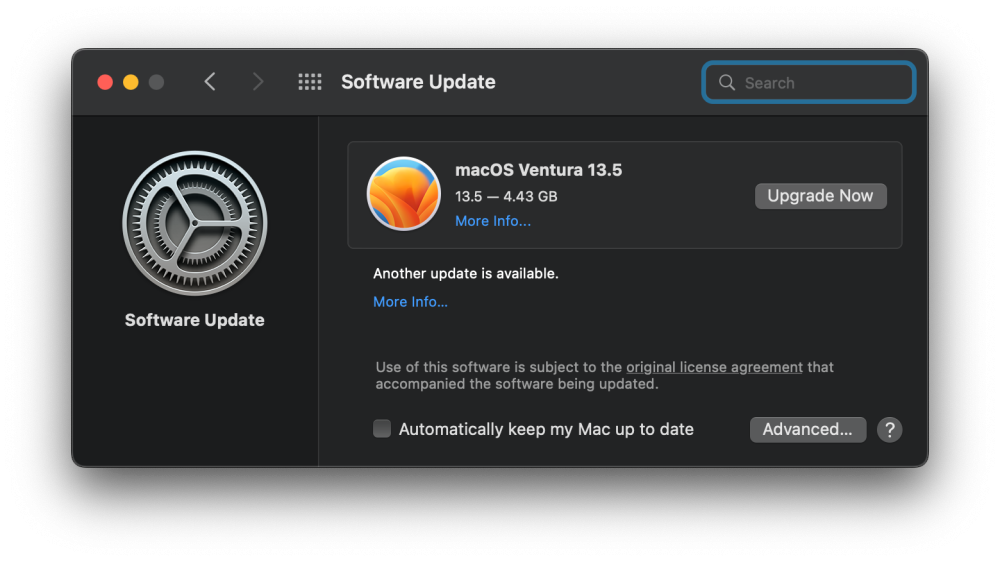Click 'Another update is available.' text

coord(466,274)
